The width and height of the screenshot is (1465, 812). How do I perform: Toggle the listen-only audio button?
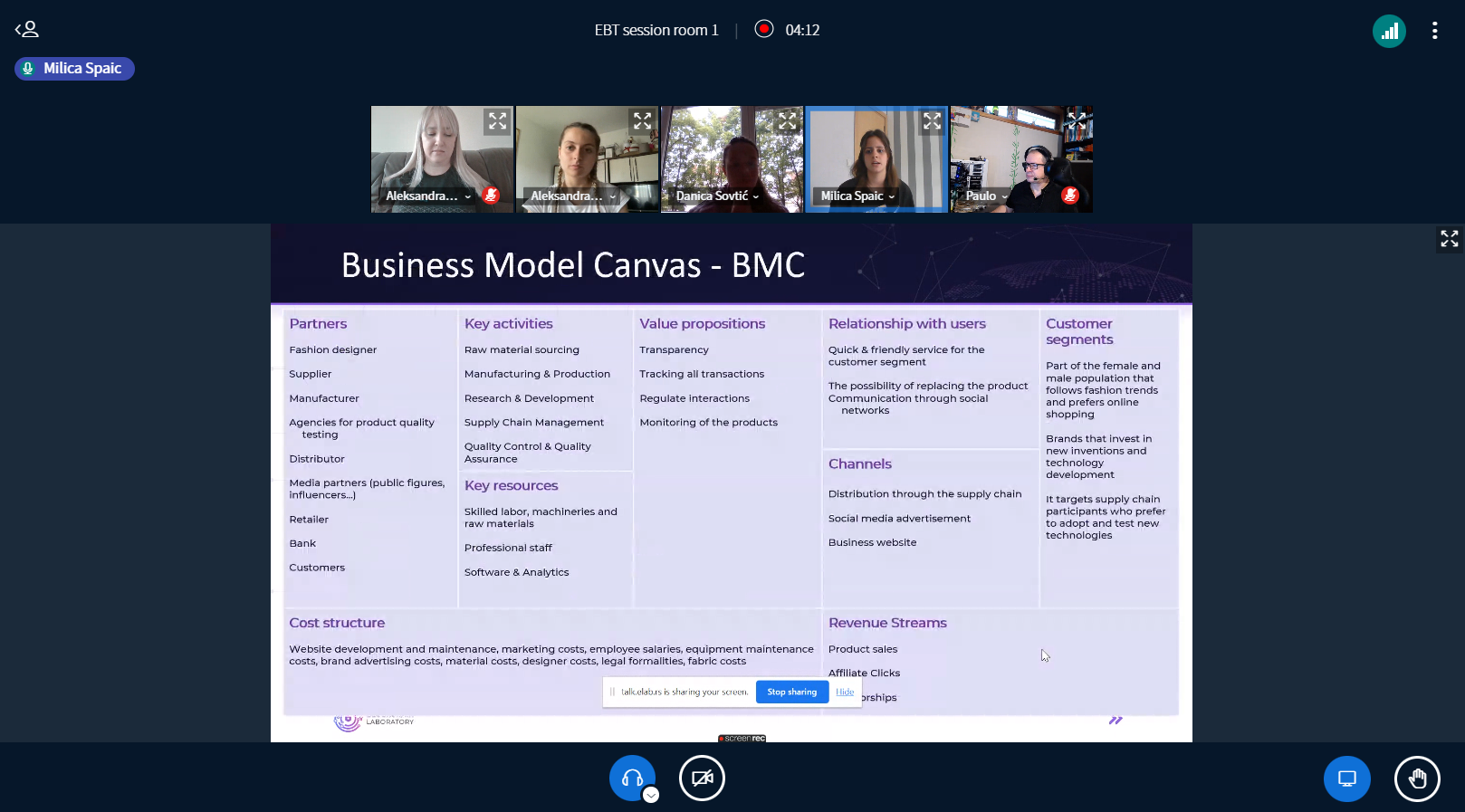[x=632, y=778]
